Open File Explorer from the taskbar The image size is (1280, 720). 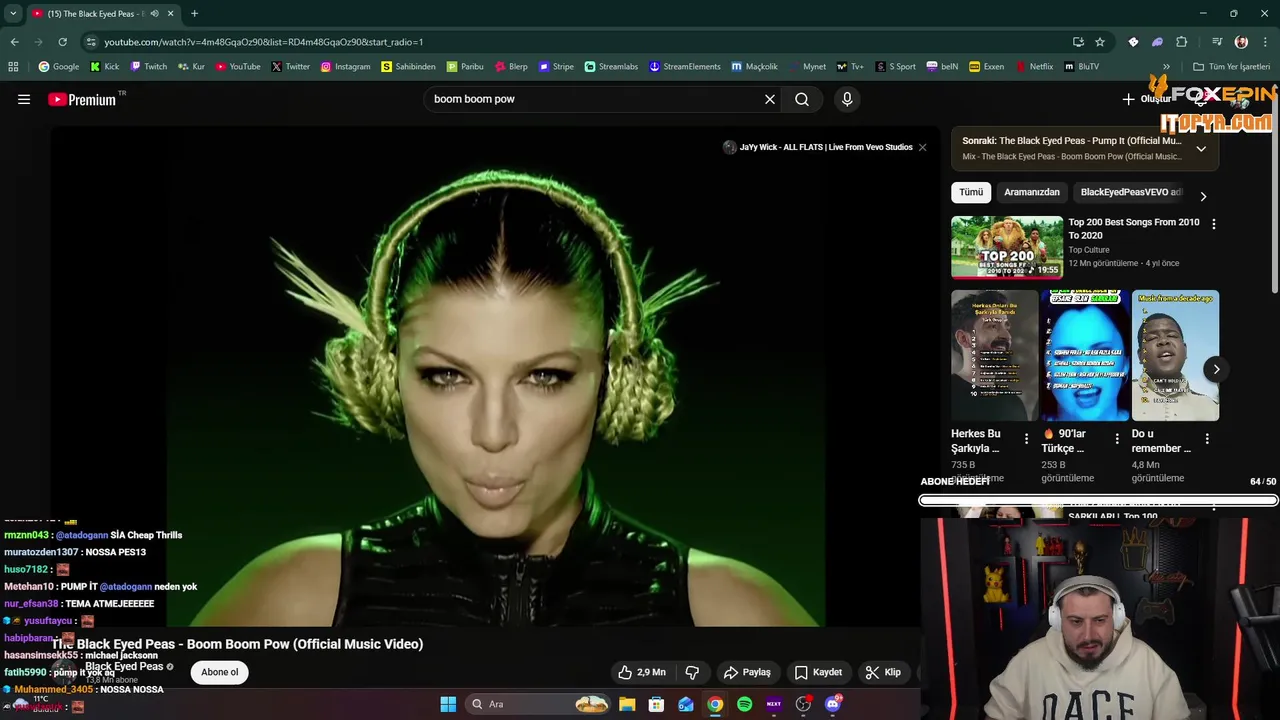coord(627,704)
